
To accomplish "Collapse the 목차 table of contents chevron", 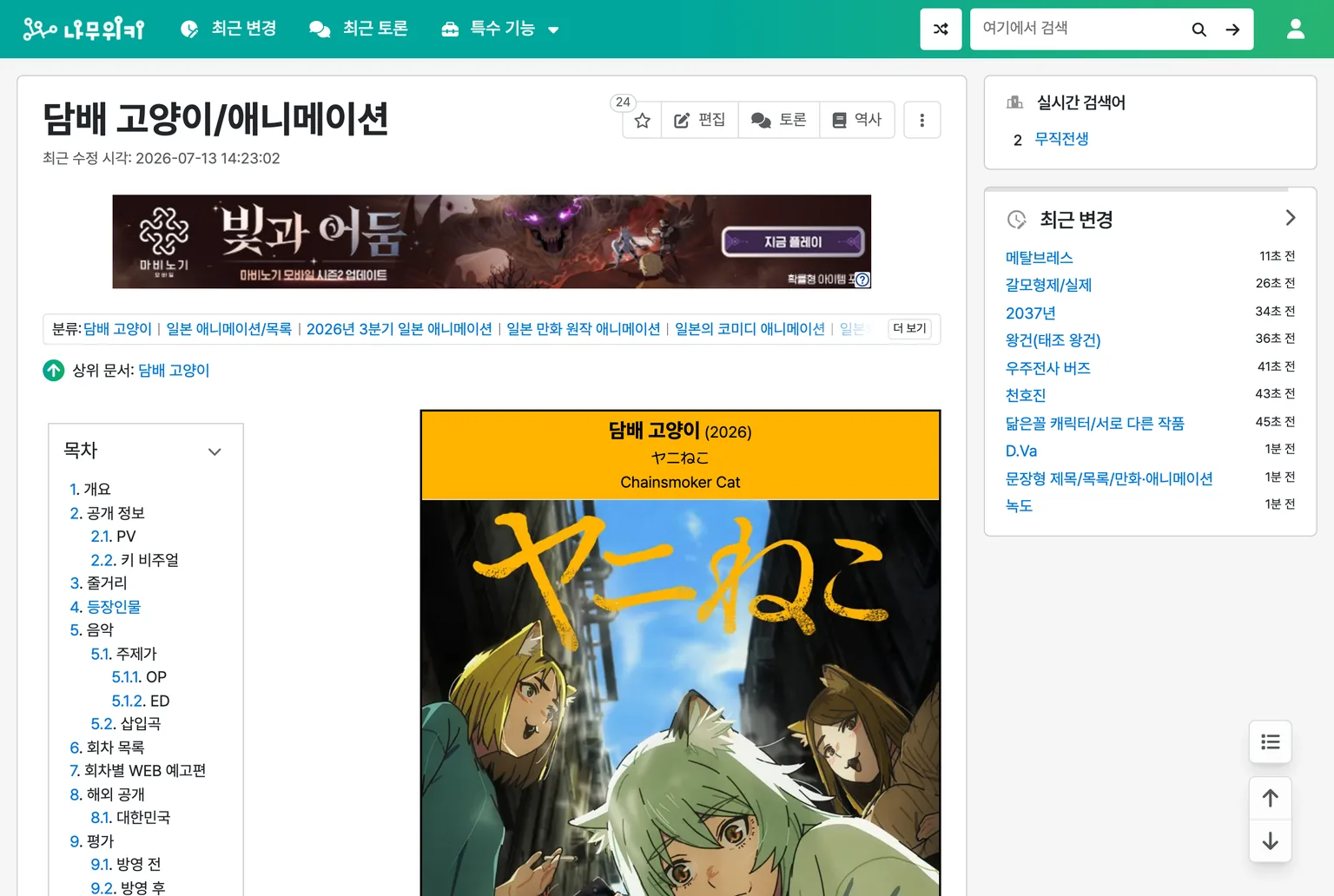I will coord(215,451).
